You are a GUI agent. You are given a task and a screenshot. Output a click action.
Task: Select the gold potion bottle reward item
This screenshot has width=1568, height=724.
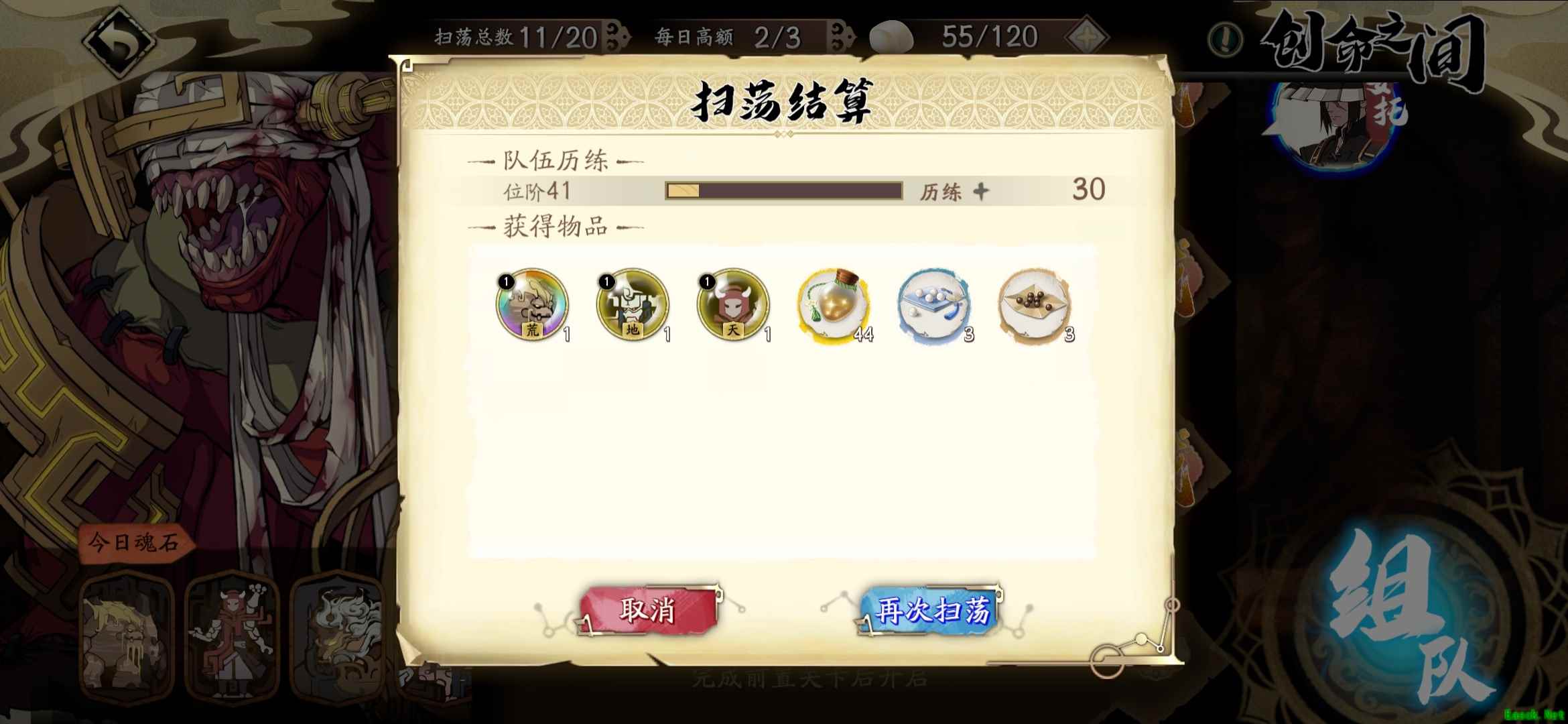point(834,305)
